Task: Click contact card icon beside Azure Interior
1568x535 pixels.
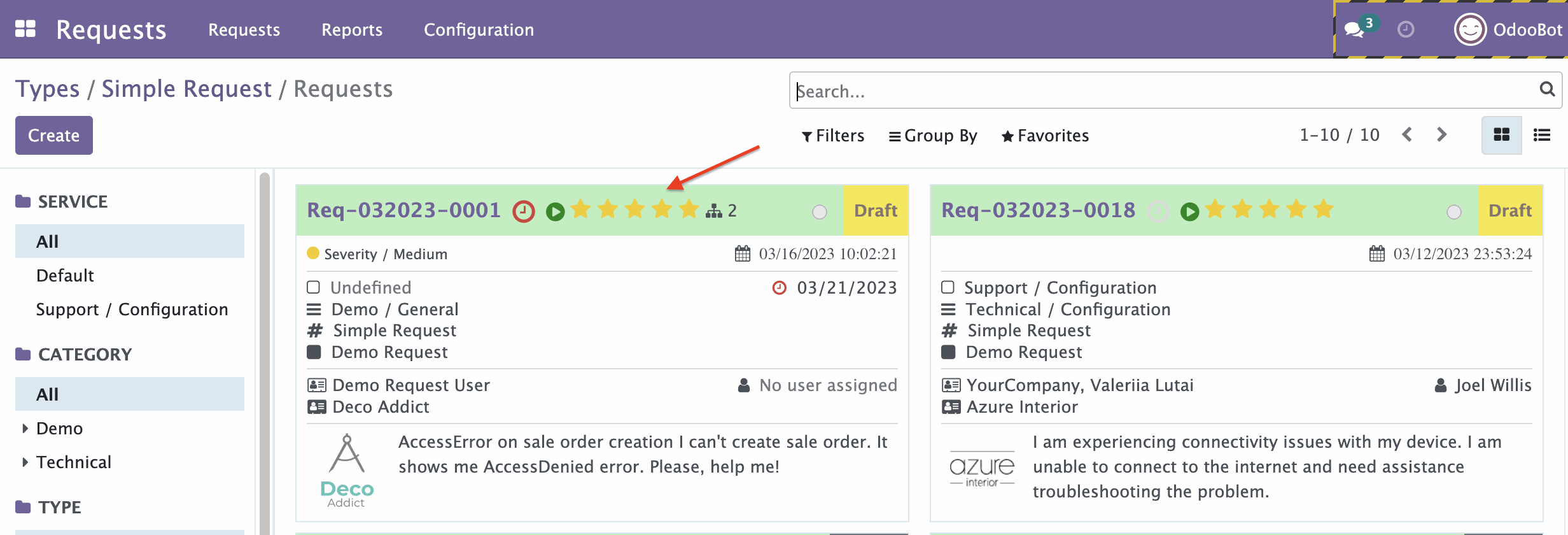Action: [951, 407]
